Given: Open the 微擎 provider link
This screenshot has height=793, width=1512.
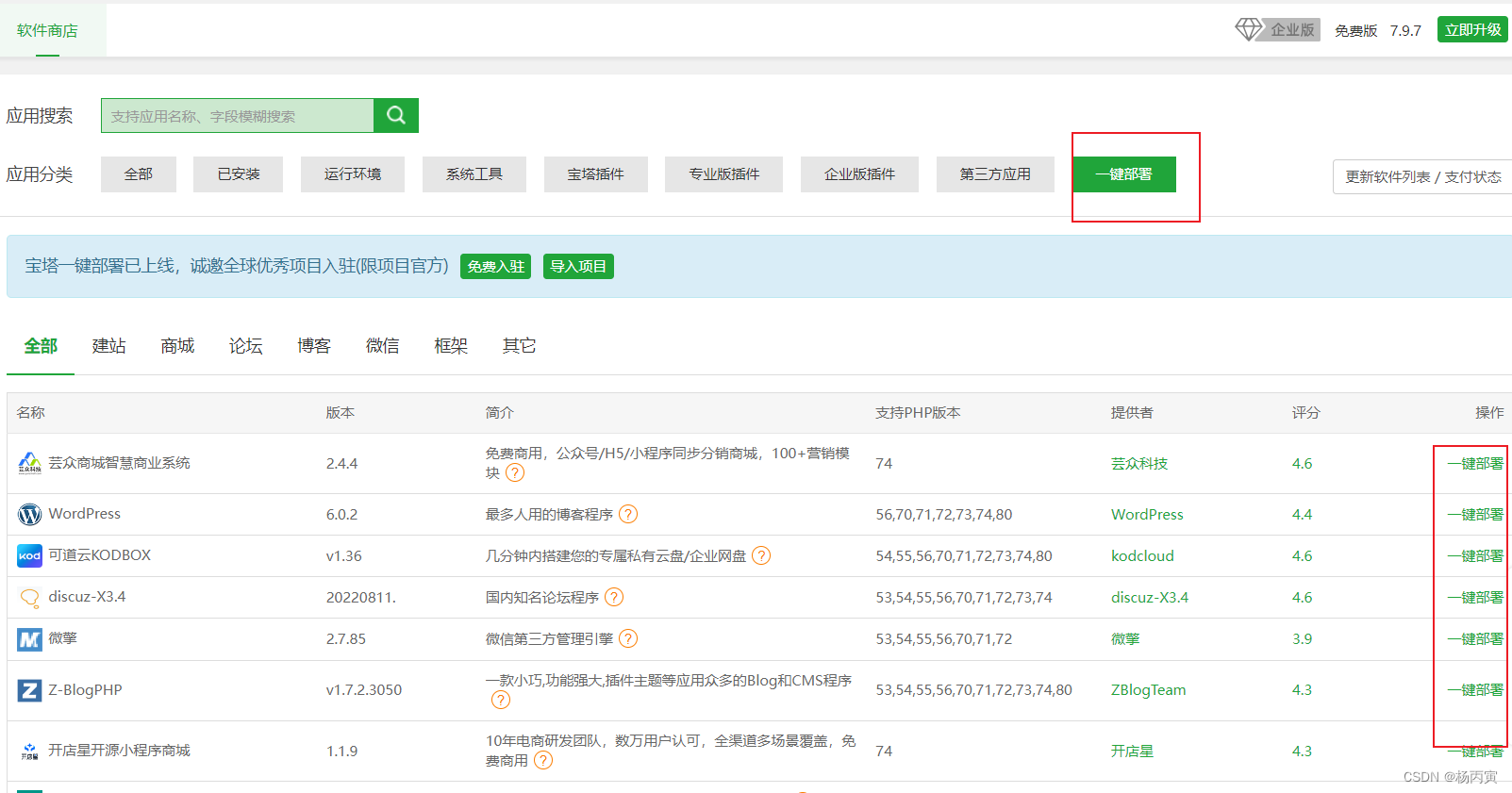Looking at the screenshot, I should (x=1125, y=639).
